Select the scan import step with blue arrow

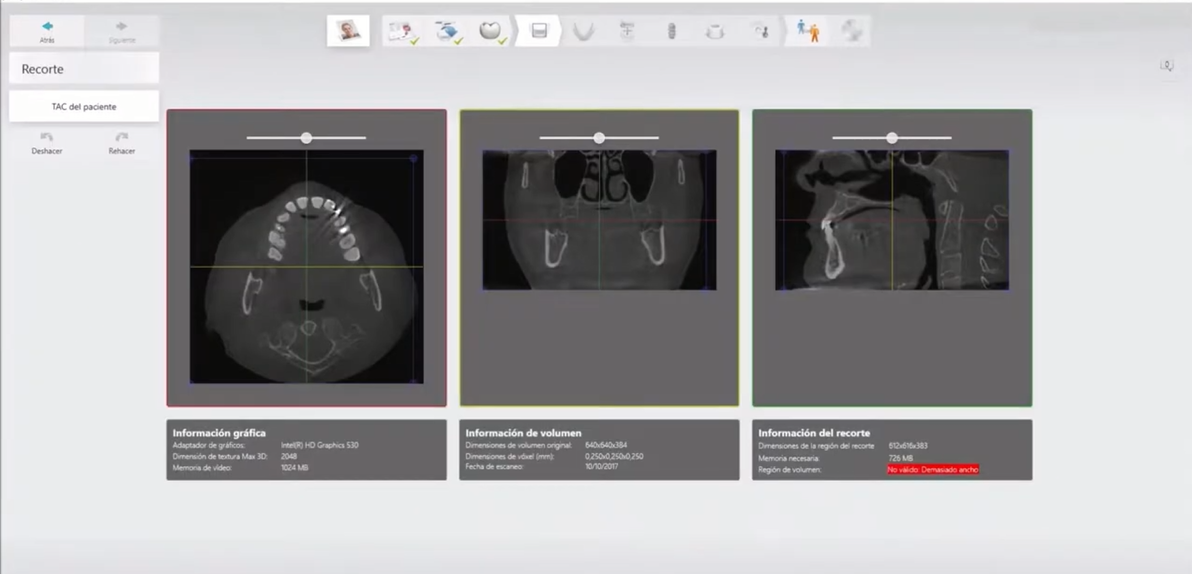click(448, 31)
